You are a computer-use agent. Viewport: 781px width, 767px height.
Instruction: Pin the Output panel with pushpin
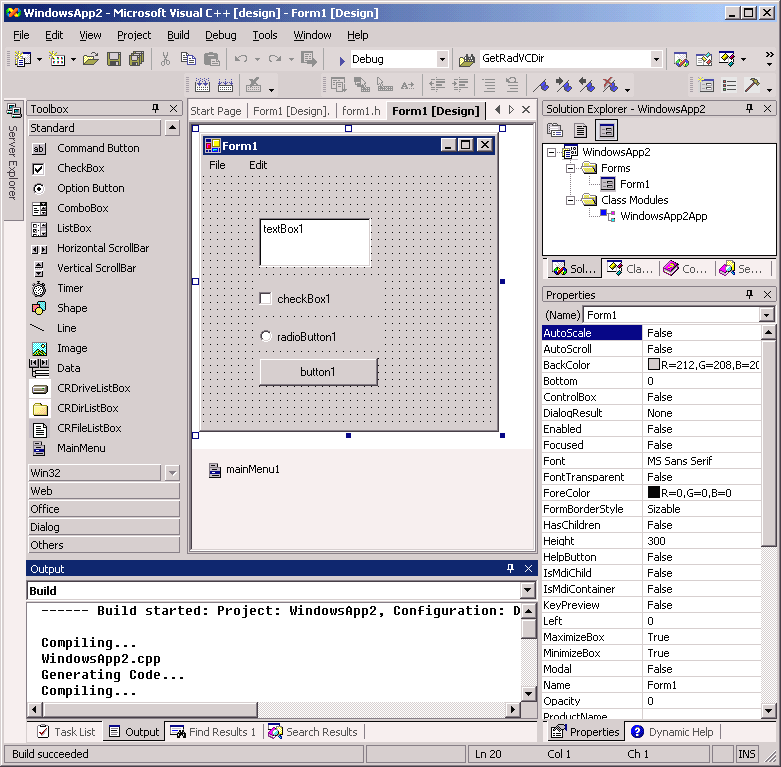tap(510, 568)
